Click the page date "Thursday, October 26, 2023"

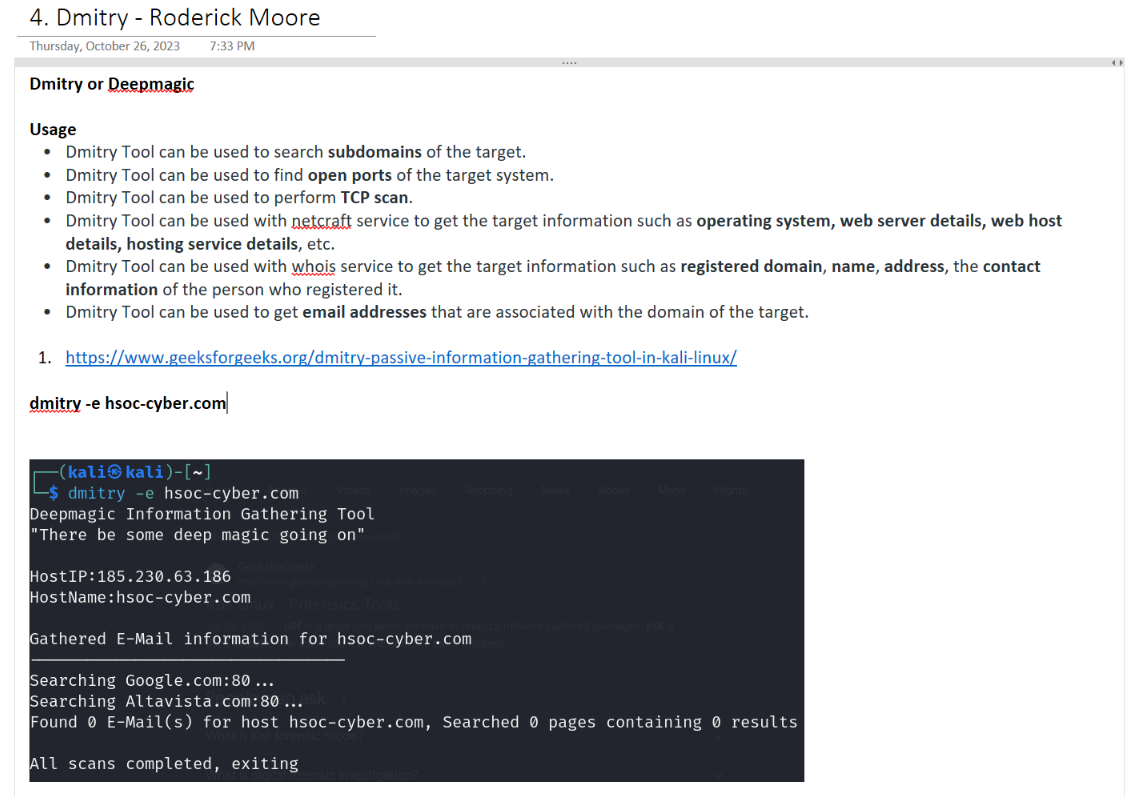point(105,46)
